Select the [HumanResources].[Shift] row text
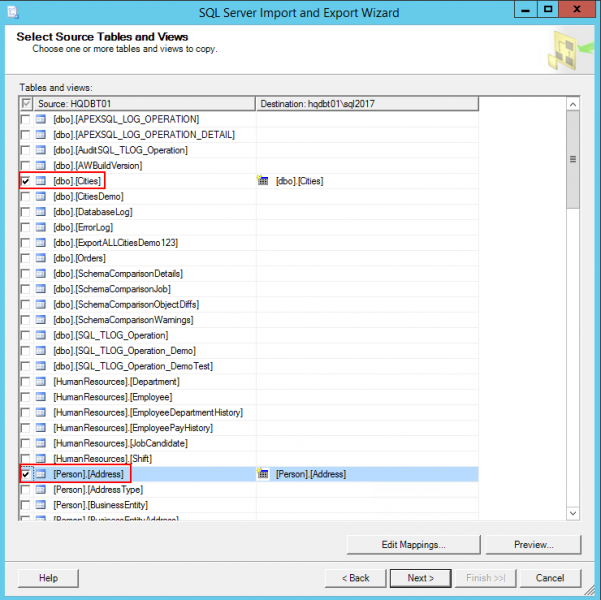The width and height of the screenshot is (601, 600). pos(103,459)
